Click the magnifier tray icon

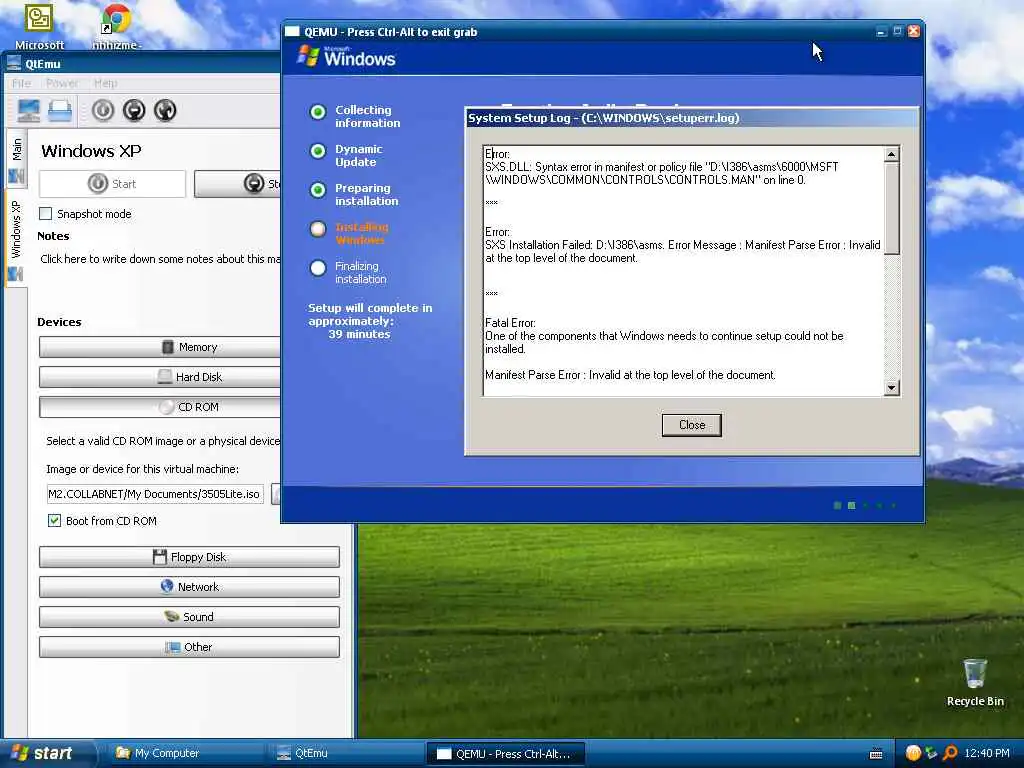(950, 753)
